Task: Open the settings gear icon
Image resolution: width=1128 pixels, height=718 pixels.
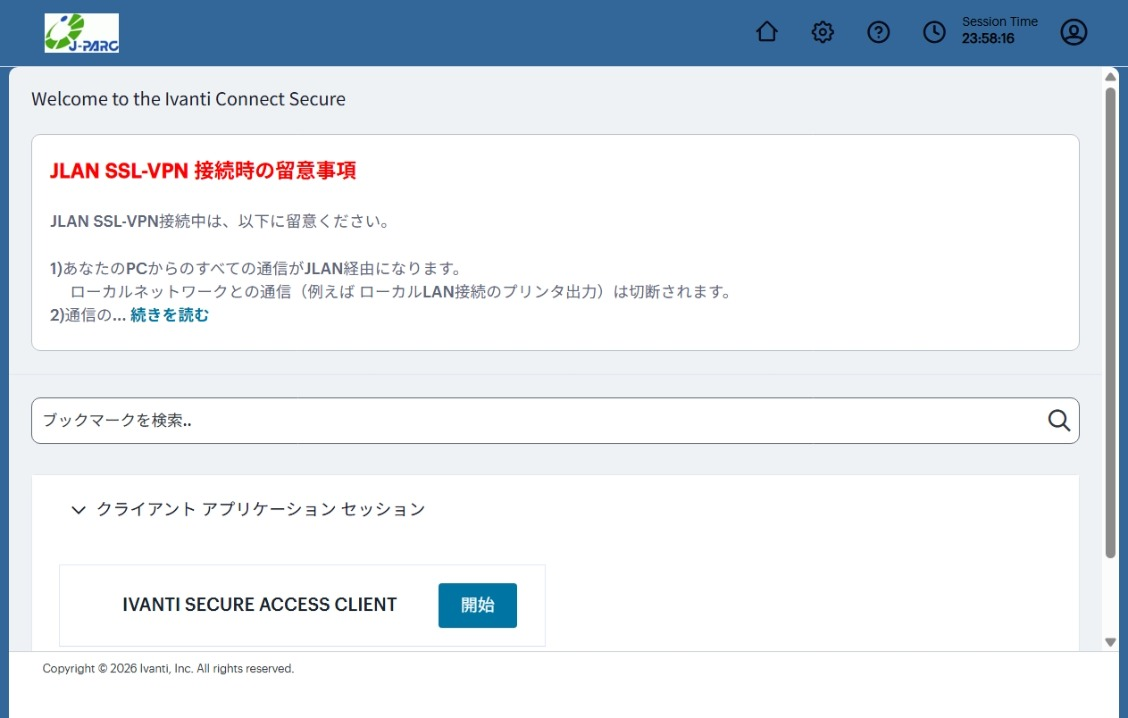Action: [x=822, y=32]
